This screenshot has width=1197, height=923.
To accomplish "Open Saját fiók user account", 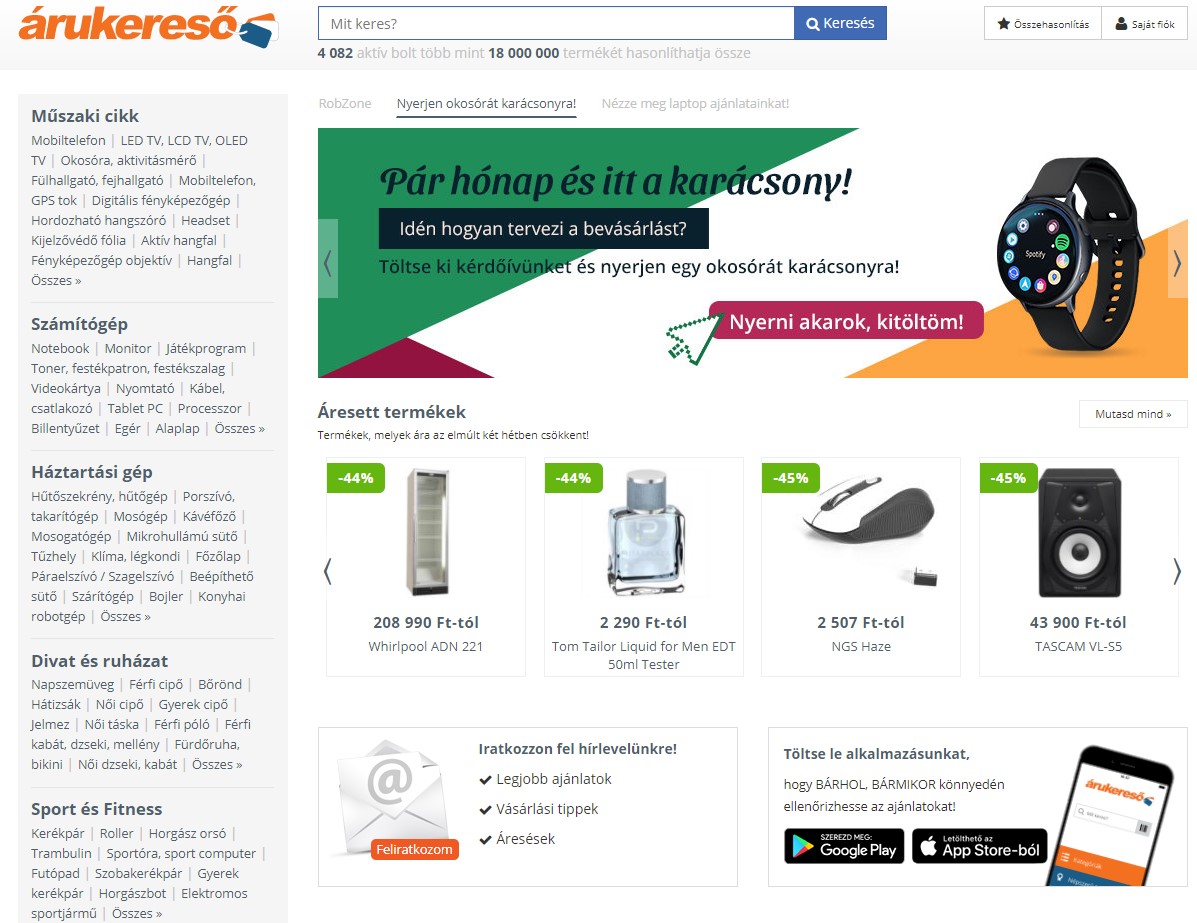I will pos(1144,24).
